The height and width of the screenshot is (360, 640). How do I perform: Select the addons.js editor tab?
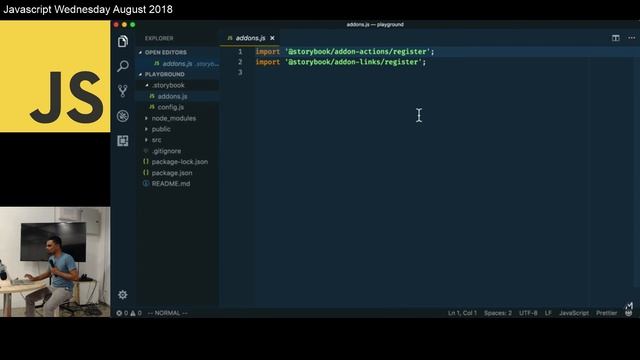coord(251,38)
